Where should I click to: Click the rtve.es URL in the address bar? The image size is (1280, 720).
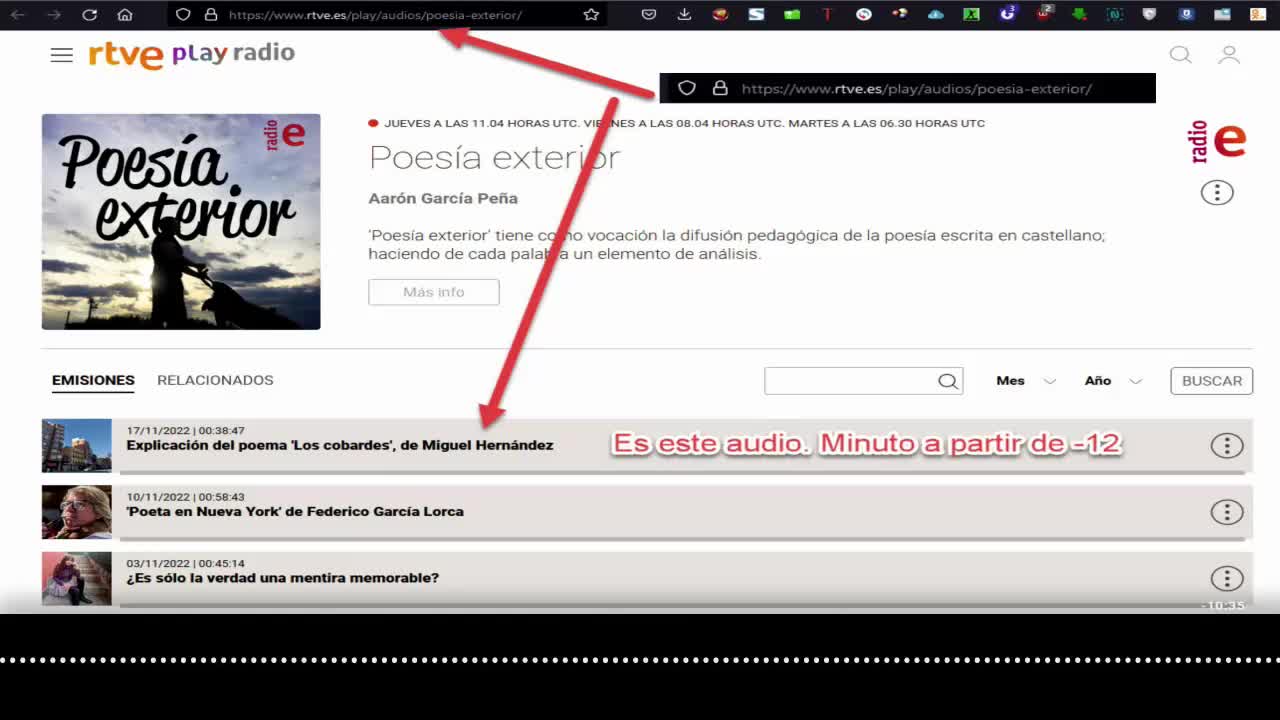pyautogui.click(x=375, y=15)
